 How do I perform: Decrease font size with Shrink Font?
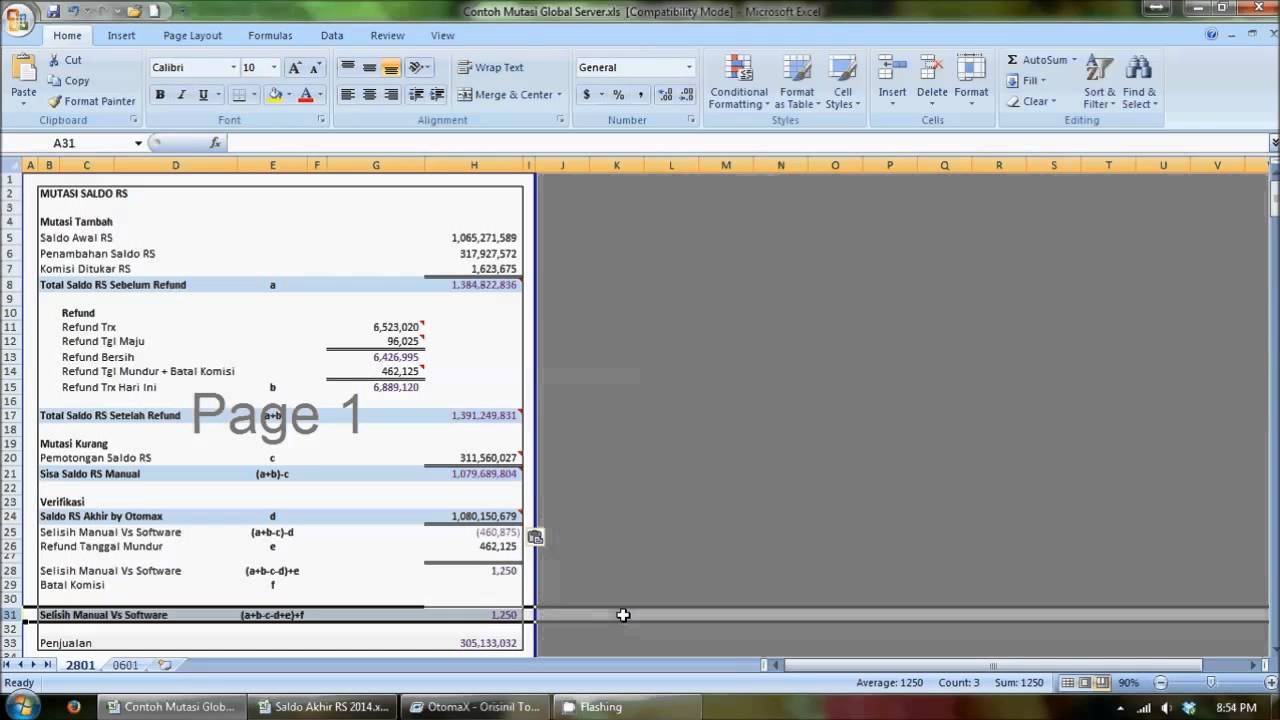[x=314, y=68]
